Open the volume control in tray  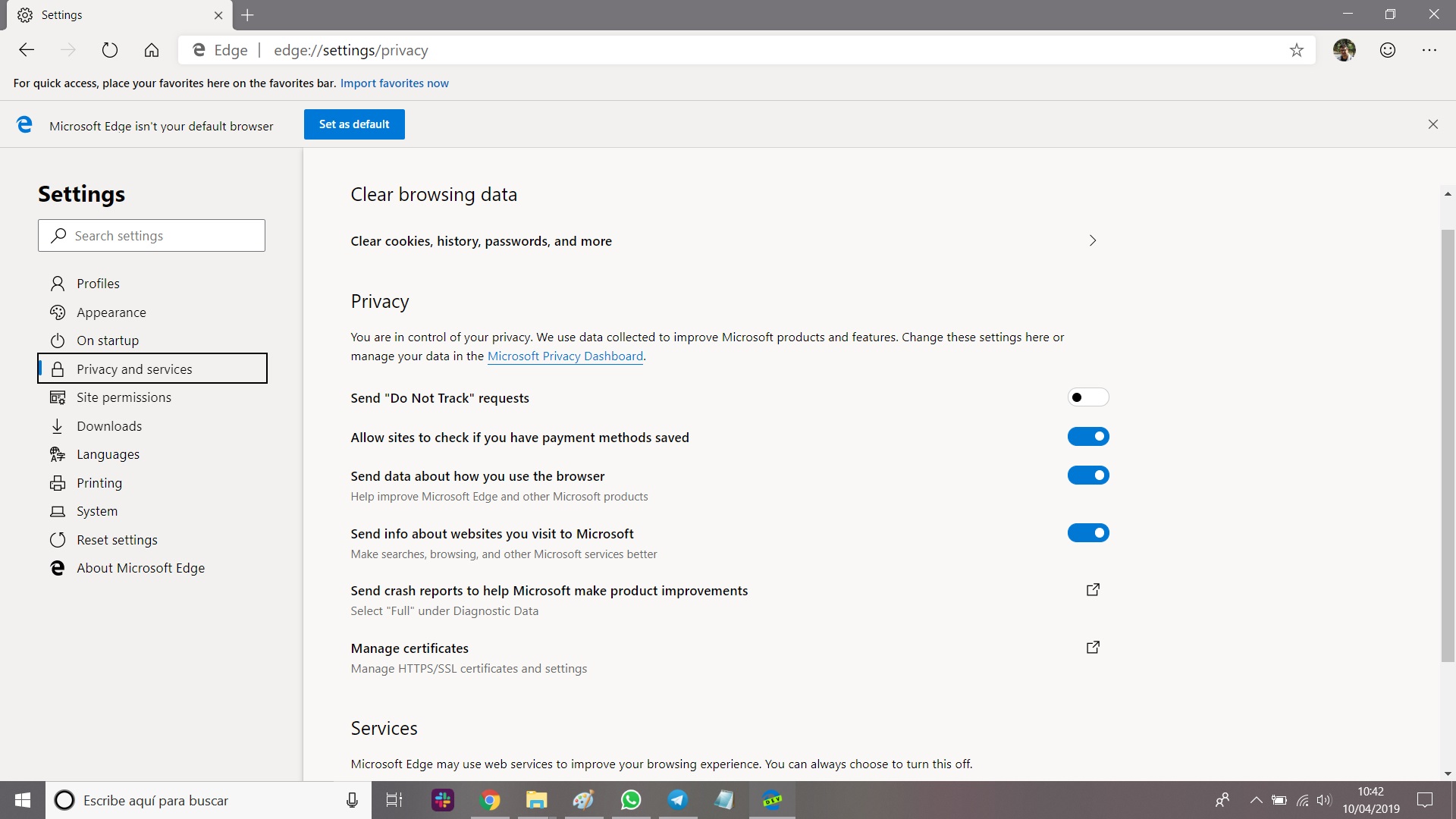pyautogui.click(x=1325, y=800)
